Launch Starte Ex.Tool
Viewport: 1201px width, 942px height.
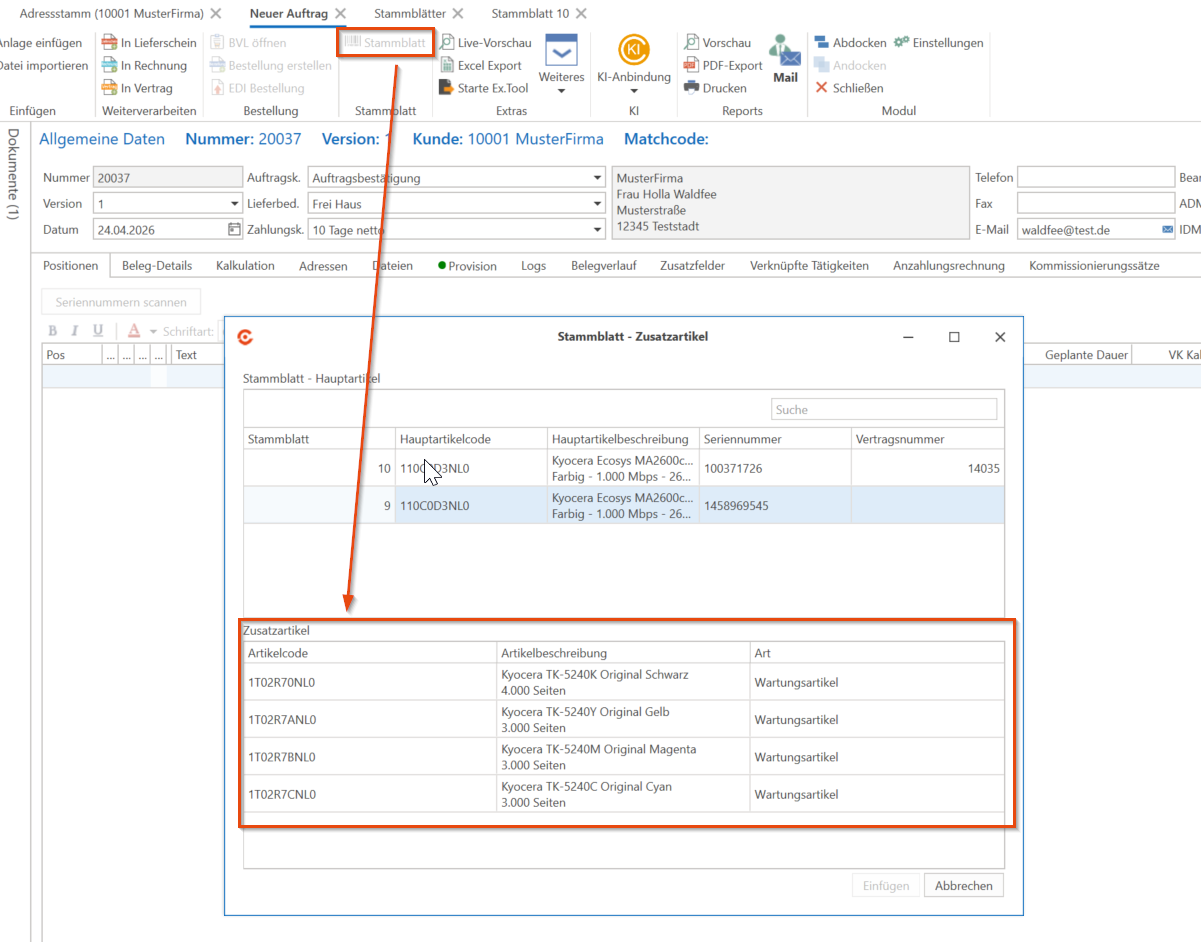pos(484,88)
